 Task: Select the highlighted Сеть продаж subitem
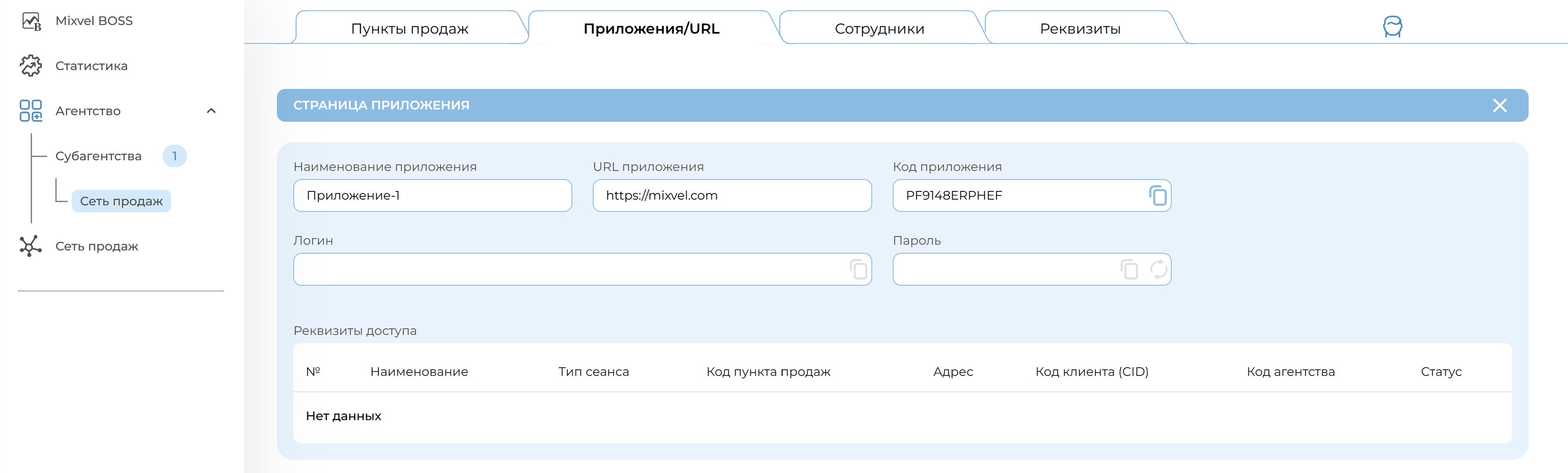pos(121,201)
